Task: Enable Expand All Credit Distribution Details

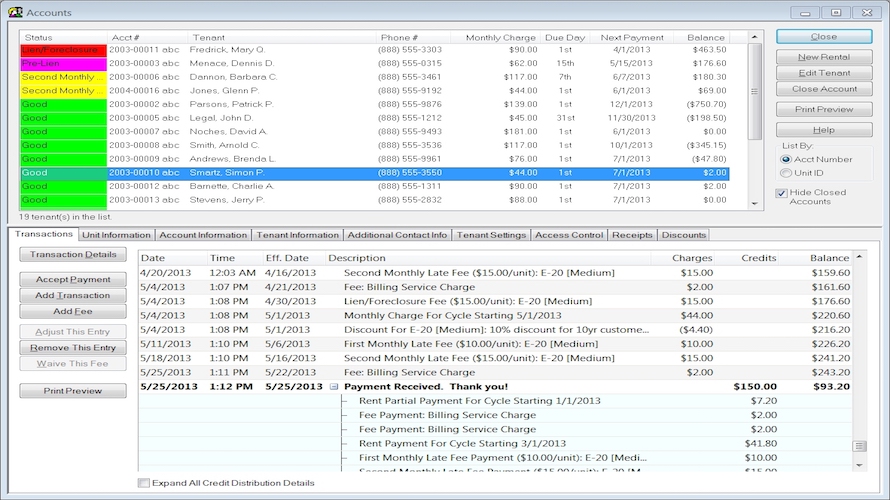Action: 145,483
